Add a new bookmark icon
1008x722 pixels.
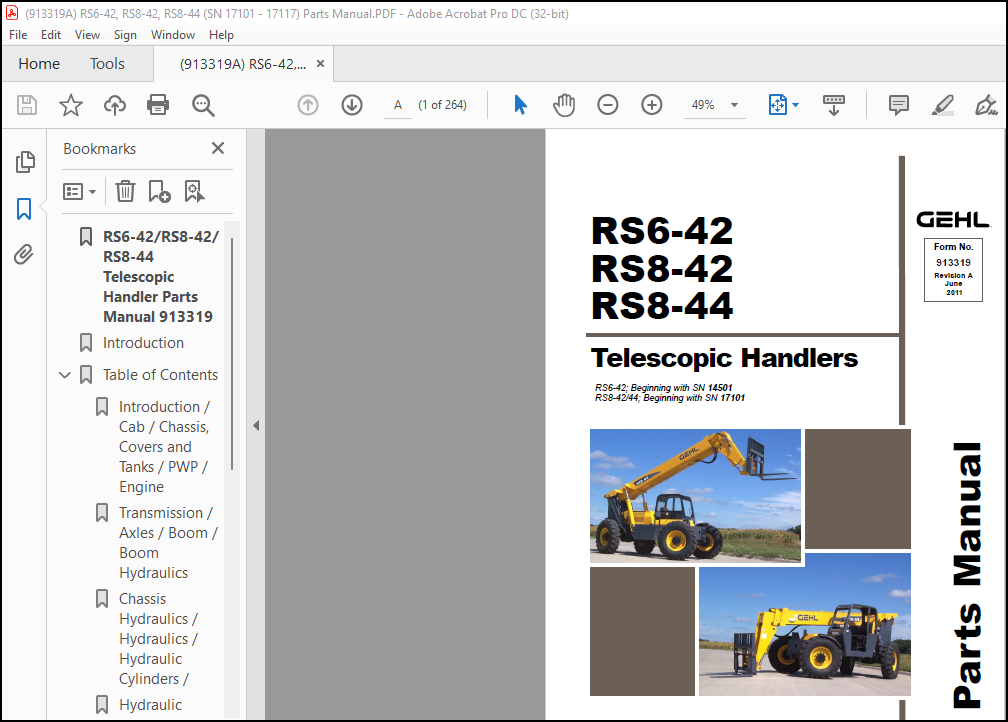(x=159, y=192)
